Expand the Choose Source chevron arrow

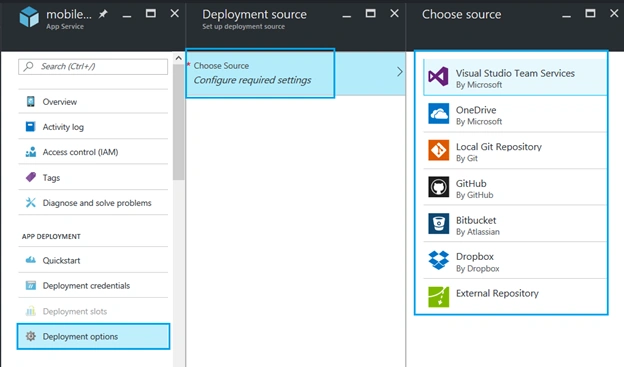click(x=400, y=72)
